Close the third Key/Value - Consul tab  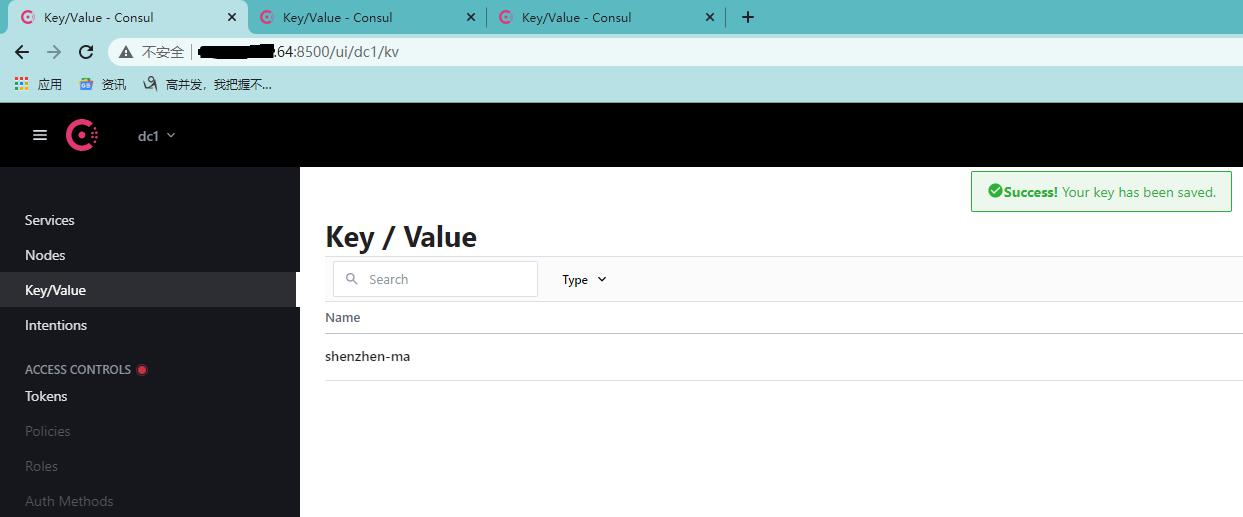(x=710, y=17)
